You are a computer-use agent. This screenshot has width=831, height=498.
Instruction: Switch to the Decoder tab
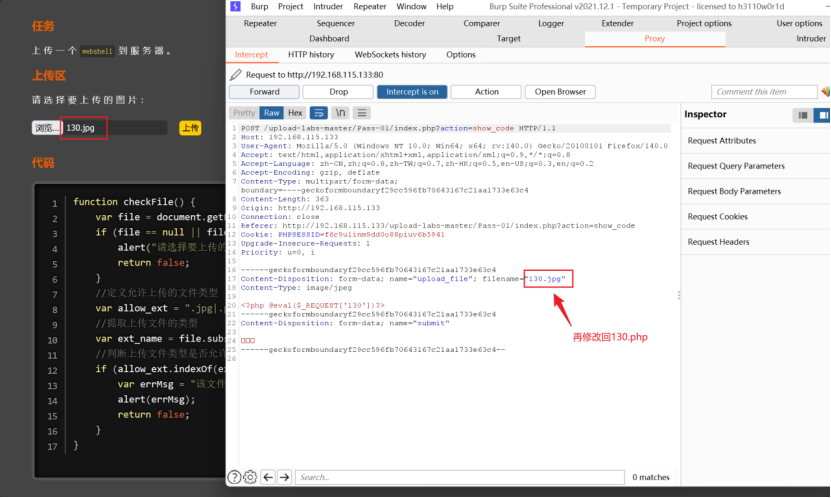(x=409, y=23)
